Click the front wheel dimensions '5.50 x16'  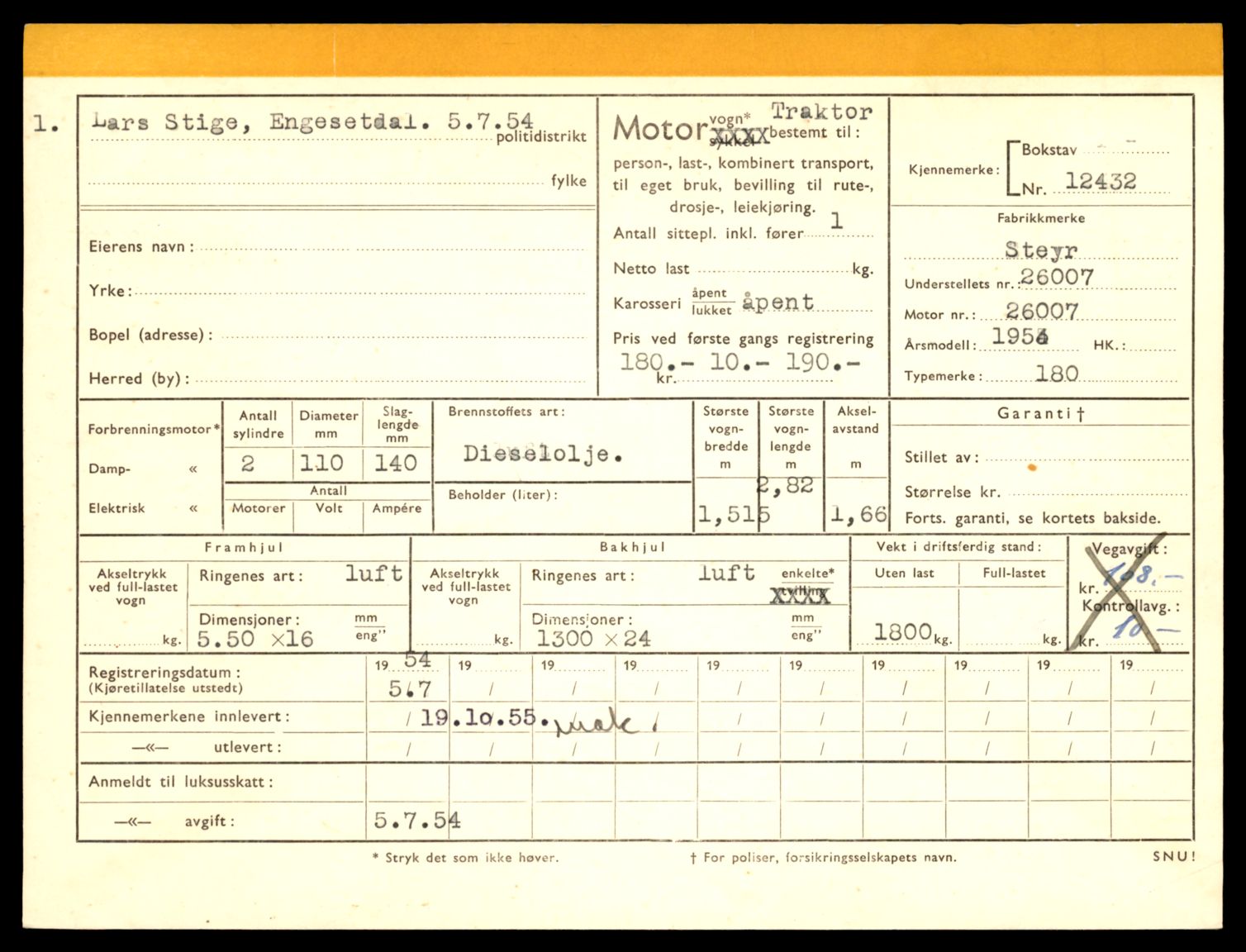pos(255,639)
